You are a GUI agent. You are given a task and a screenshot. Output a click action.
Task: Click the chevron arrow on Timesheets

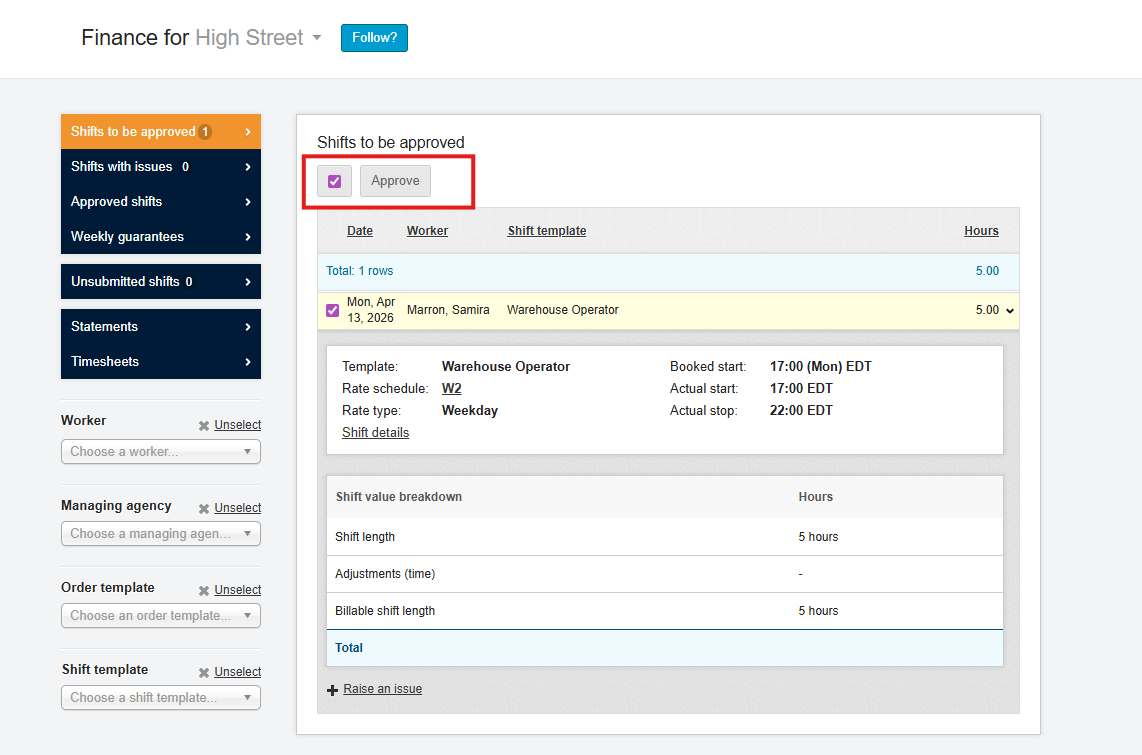coord(248,362)
